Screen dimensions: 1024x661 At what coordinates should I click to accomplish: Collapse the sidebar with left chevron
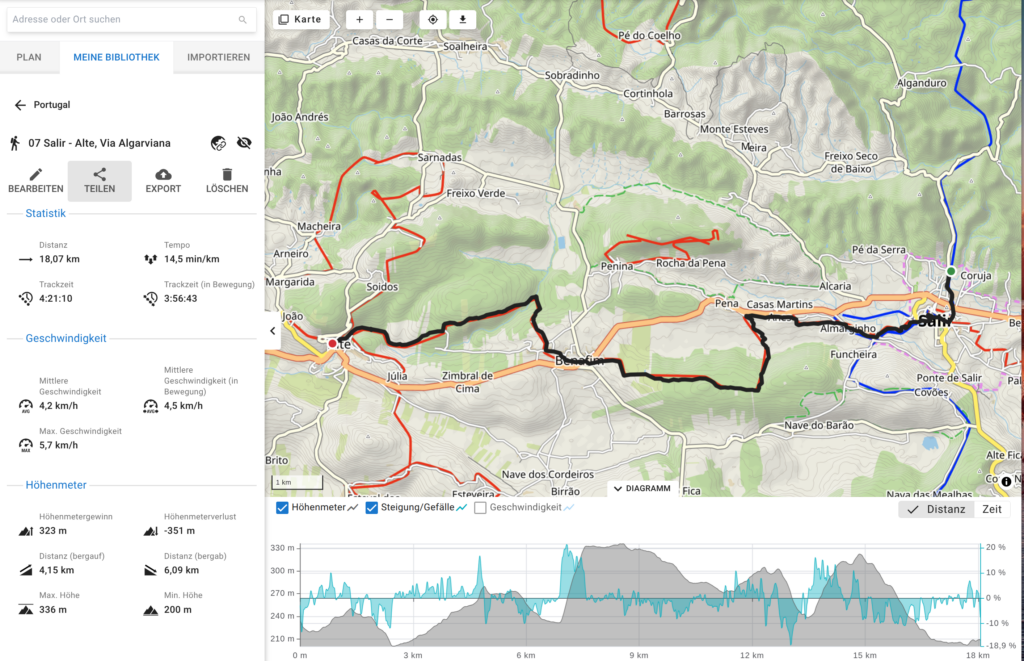273,330
